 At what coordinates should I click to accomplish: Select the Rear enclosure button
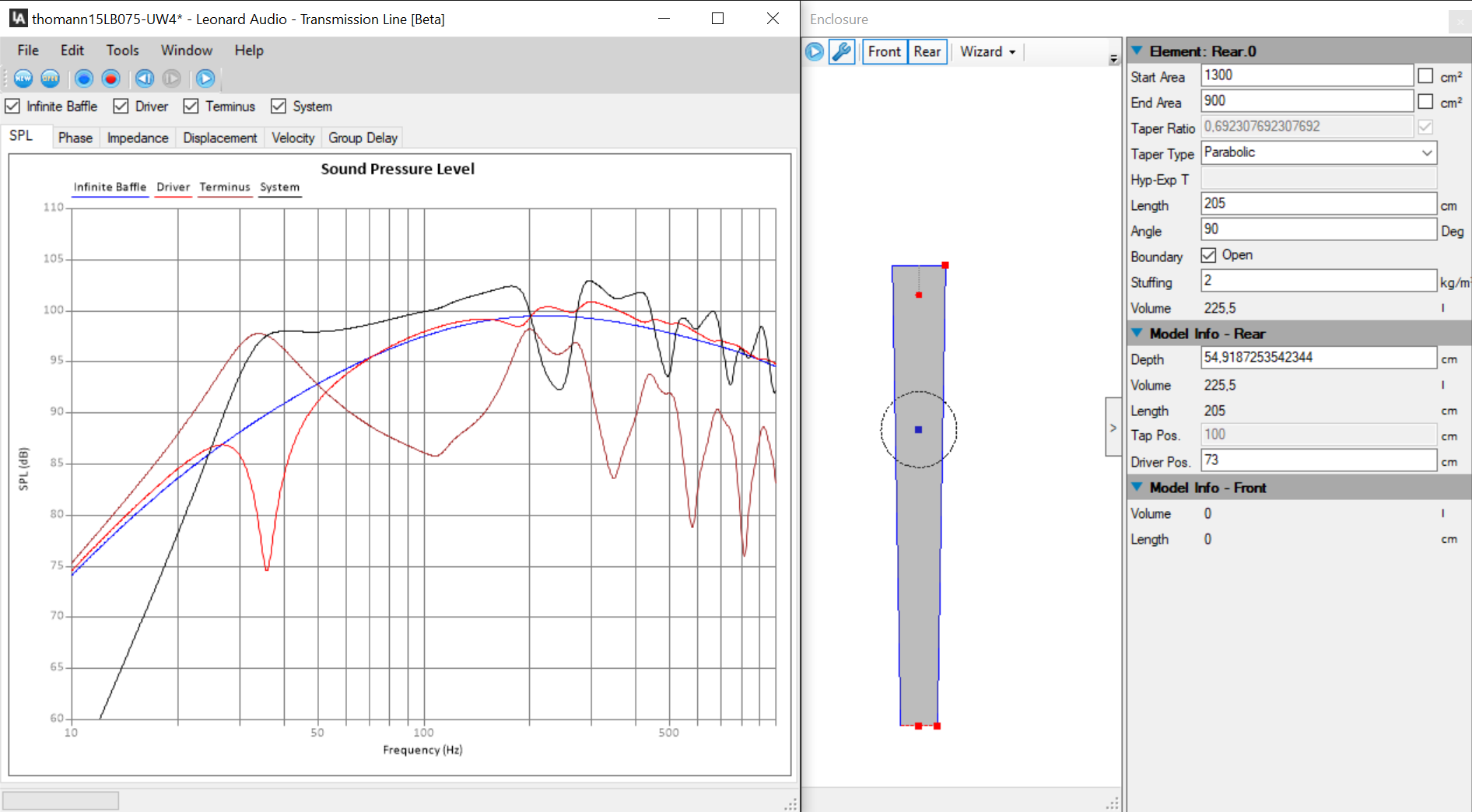pos(927,52)
